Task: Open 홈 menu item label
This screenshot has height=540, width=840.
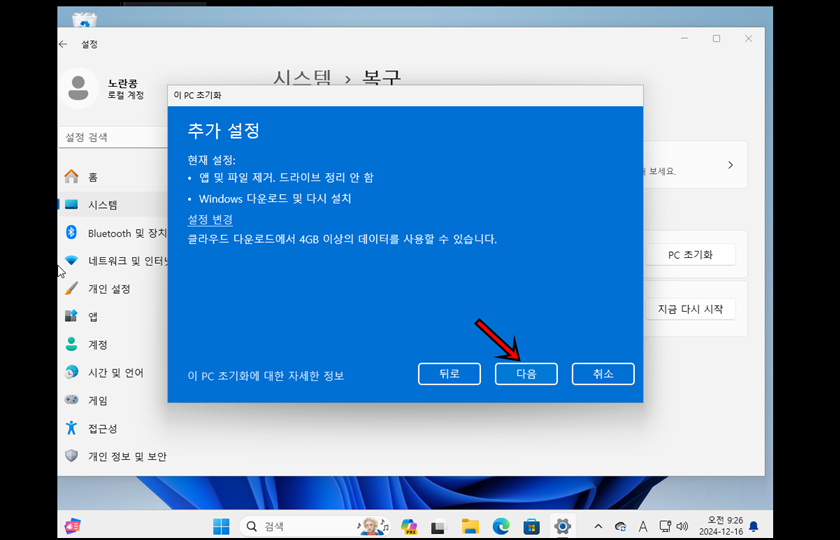Action: (93, 177)
